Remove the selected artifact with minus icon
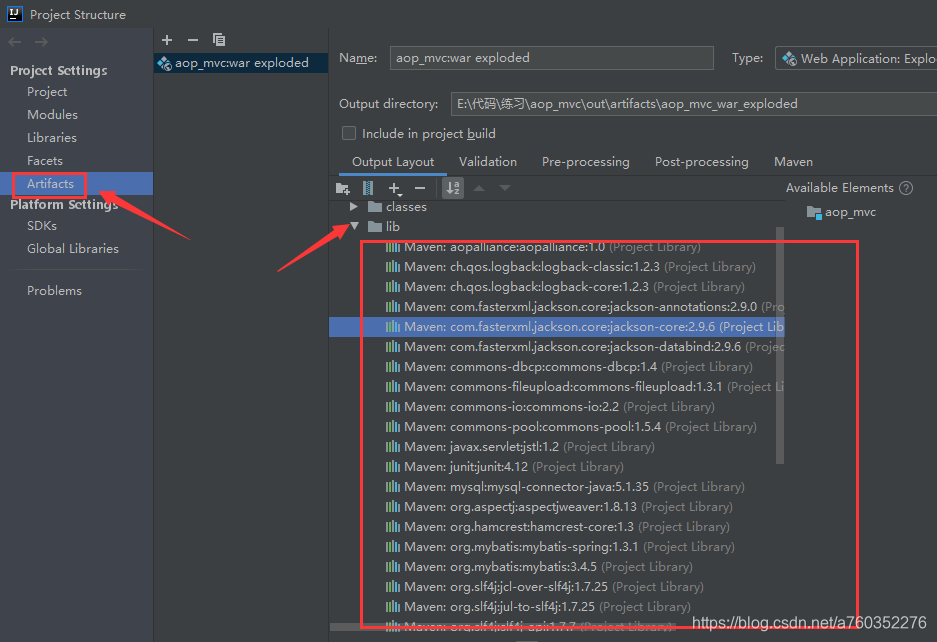The width and height of the screenshot is (937, 642). [192, 40]
